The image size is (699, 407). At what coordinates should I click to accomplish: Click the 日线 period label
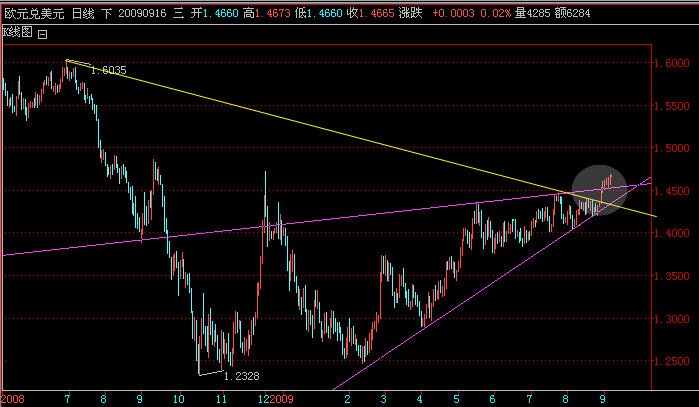point(83,13)
